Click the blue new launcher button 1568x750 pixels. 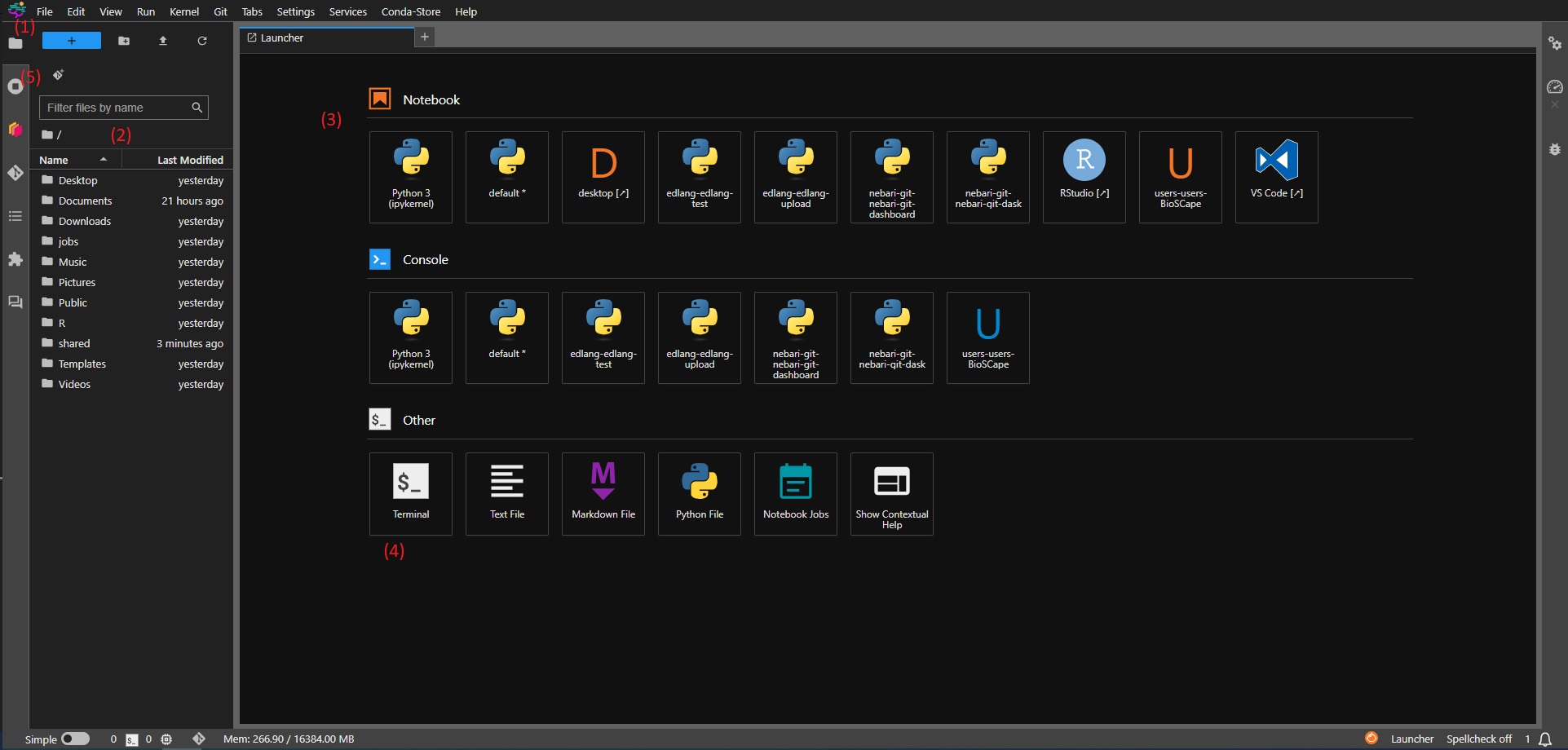(72, 41)
